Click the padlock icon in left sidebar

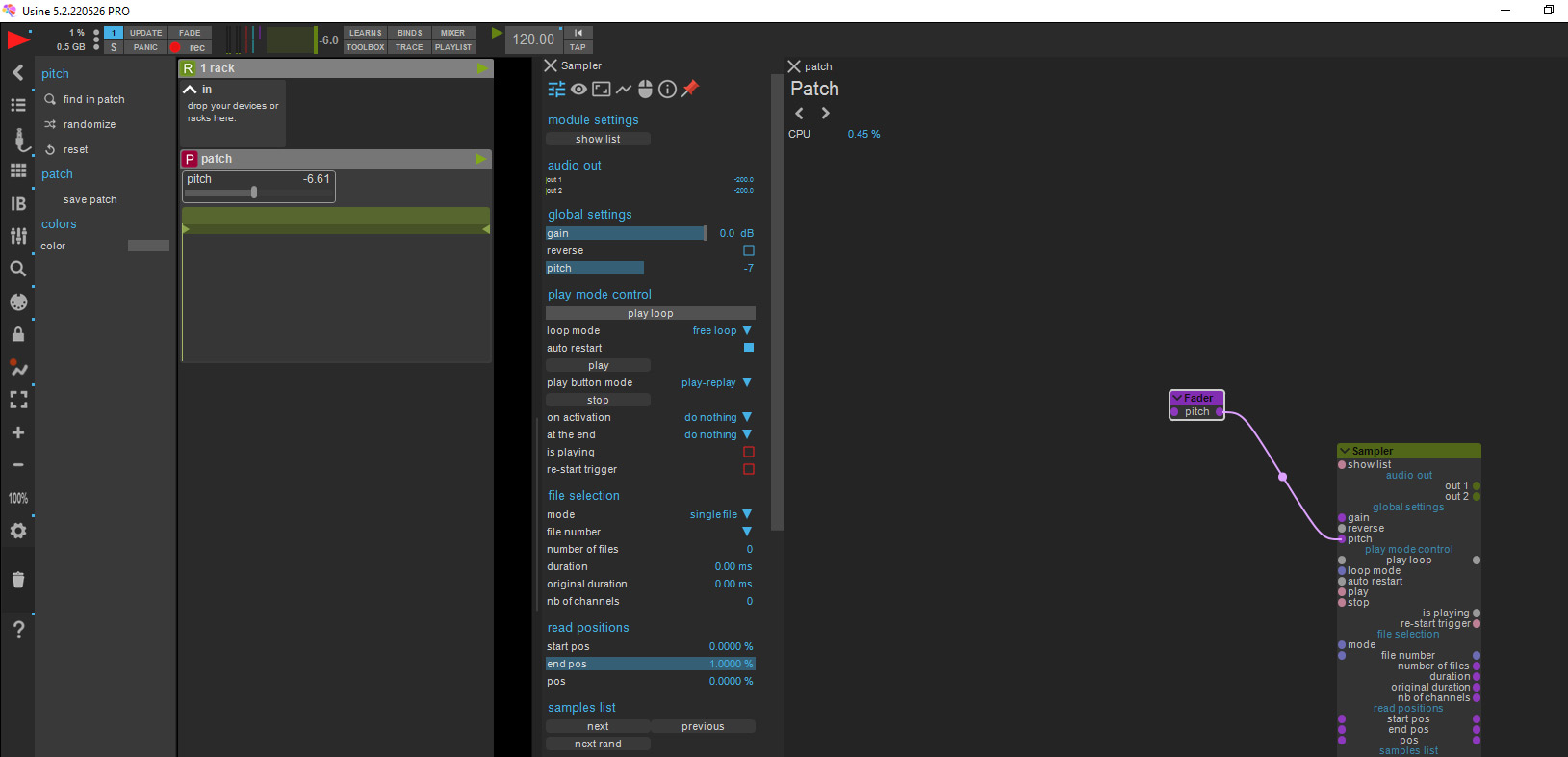click(x=18, y=334)
